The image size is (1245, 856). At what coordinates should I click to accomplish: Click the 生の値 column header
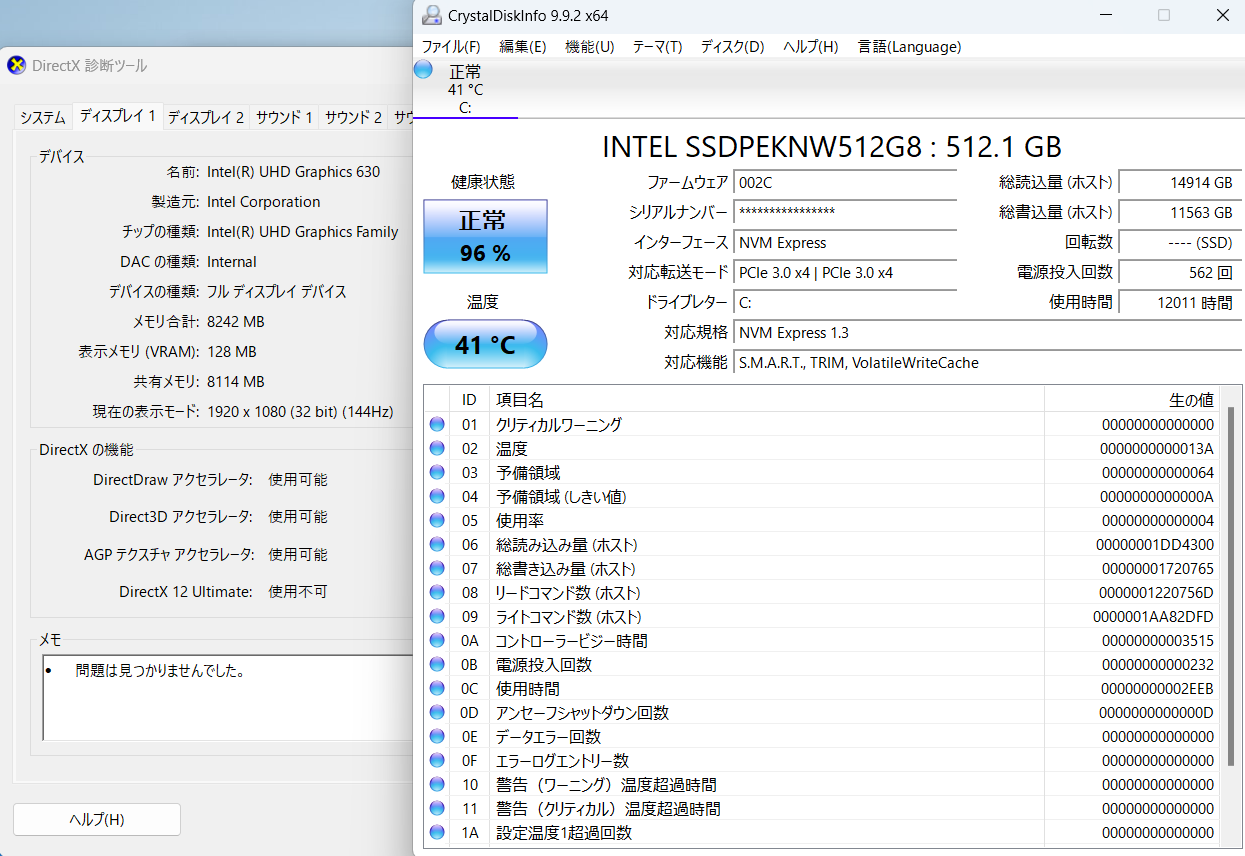(1133, 400)
